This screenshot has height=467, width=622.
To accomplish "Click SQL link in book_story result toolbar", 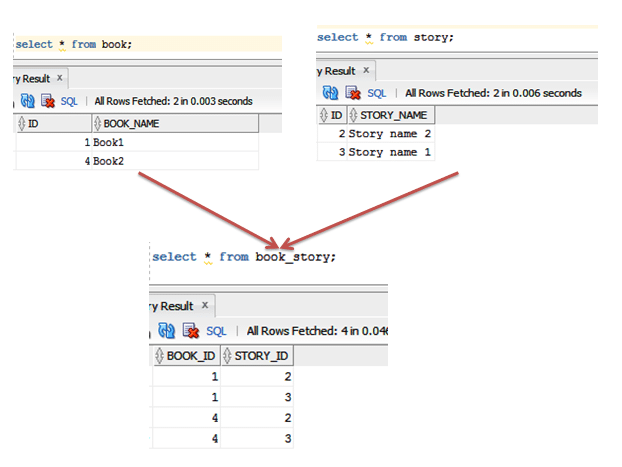I will 217,331.
